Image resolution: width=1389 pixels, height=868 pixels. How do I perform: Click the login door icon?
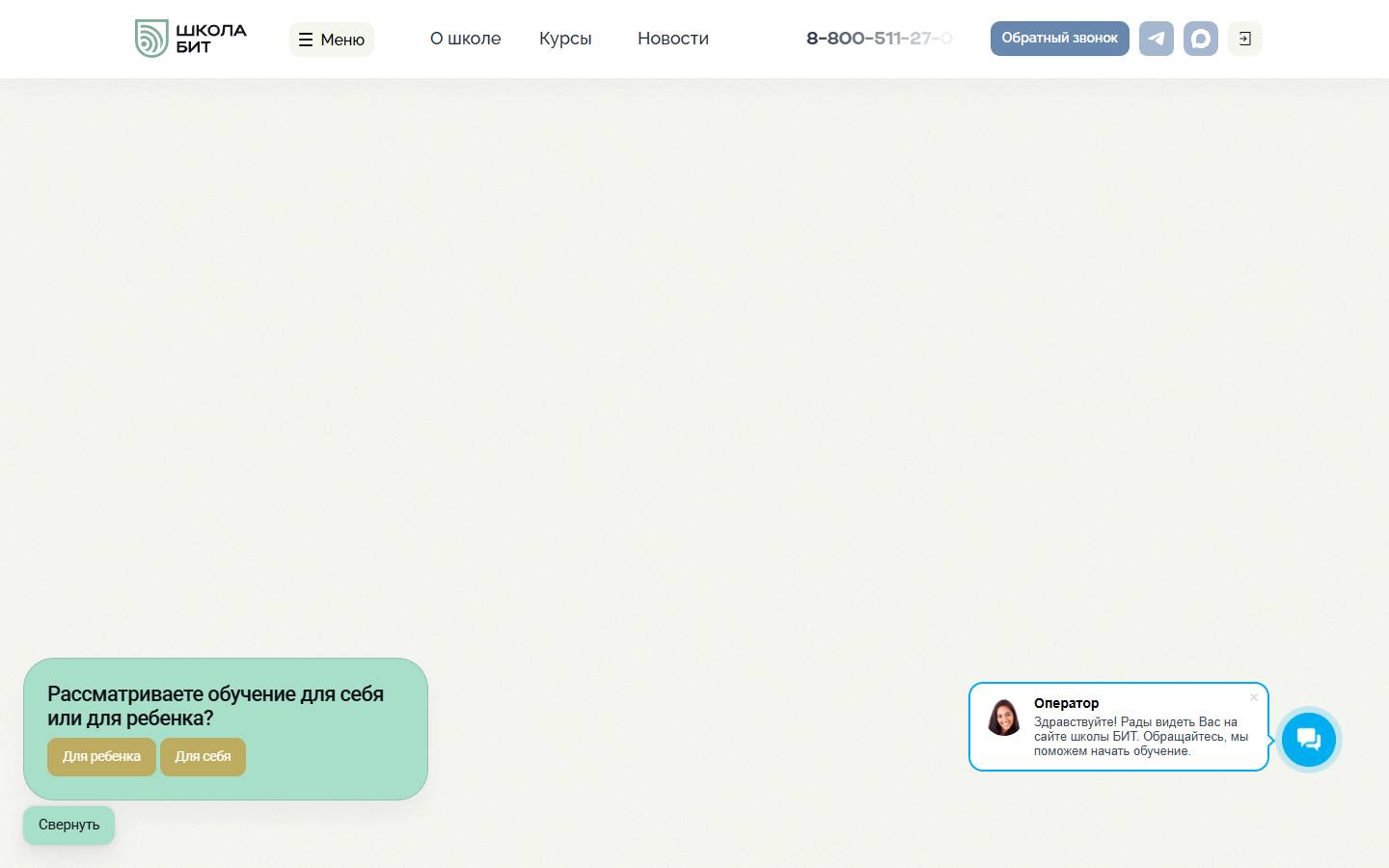pos(1244,39)
